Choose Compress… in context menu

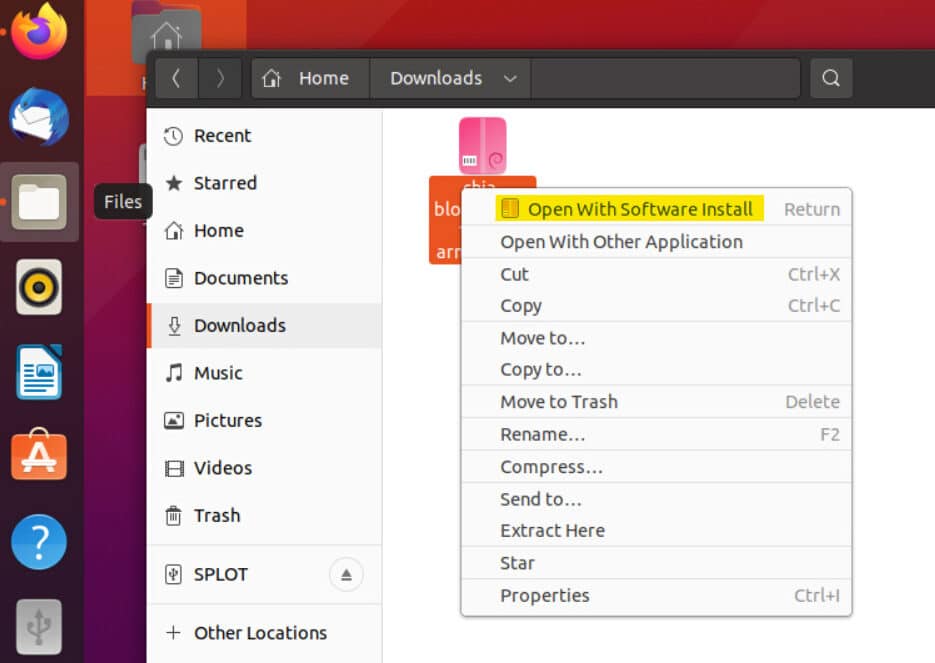(x=656, y=467)
